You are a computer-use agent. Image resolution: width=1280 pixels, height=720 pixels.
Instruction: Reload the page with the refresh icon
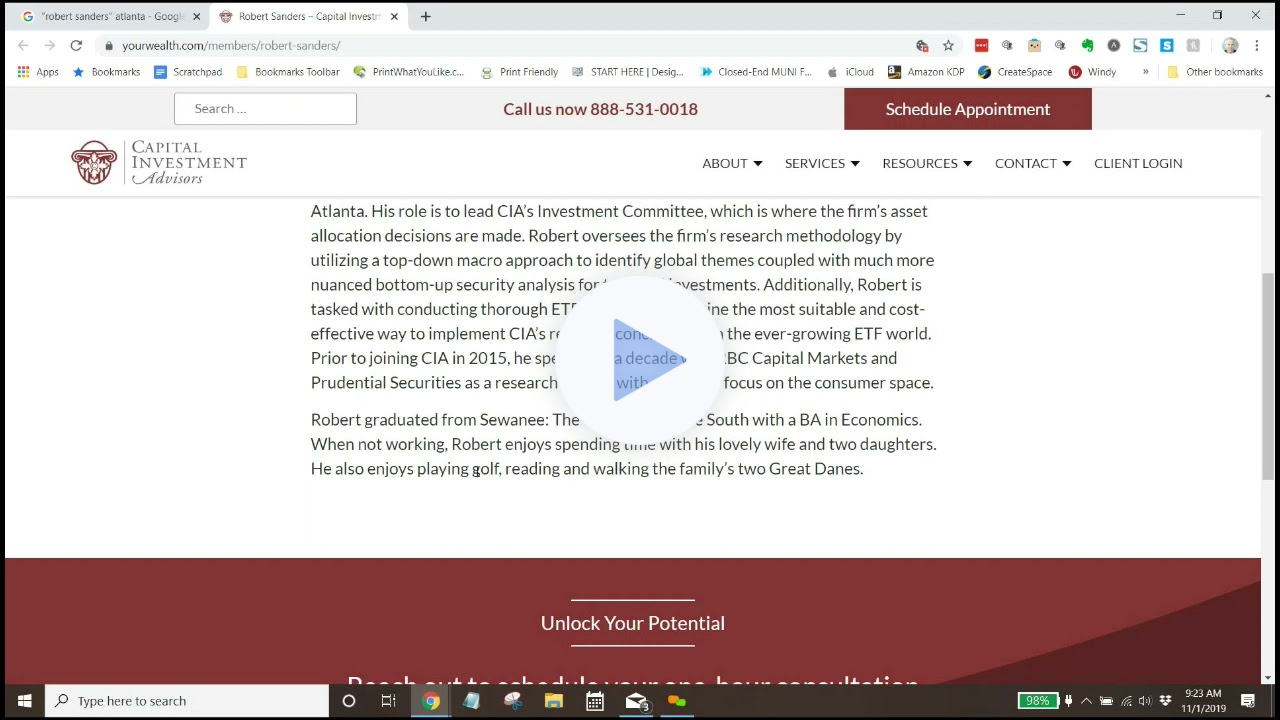76,45
